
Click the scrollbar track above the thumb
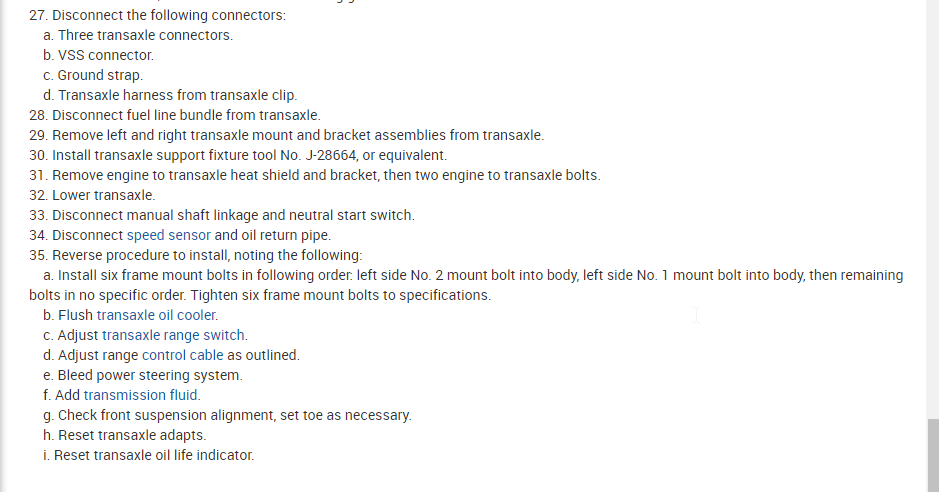[x=932, y=200]
